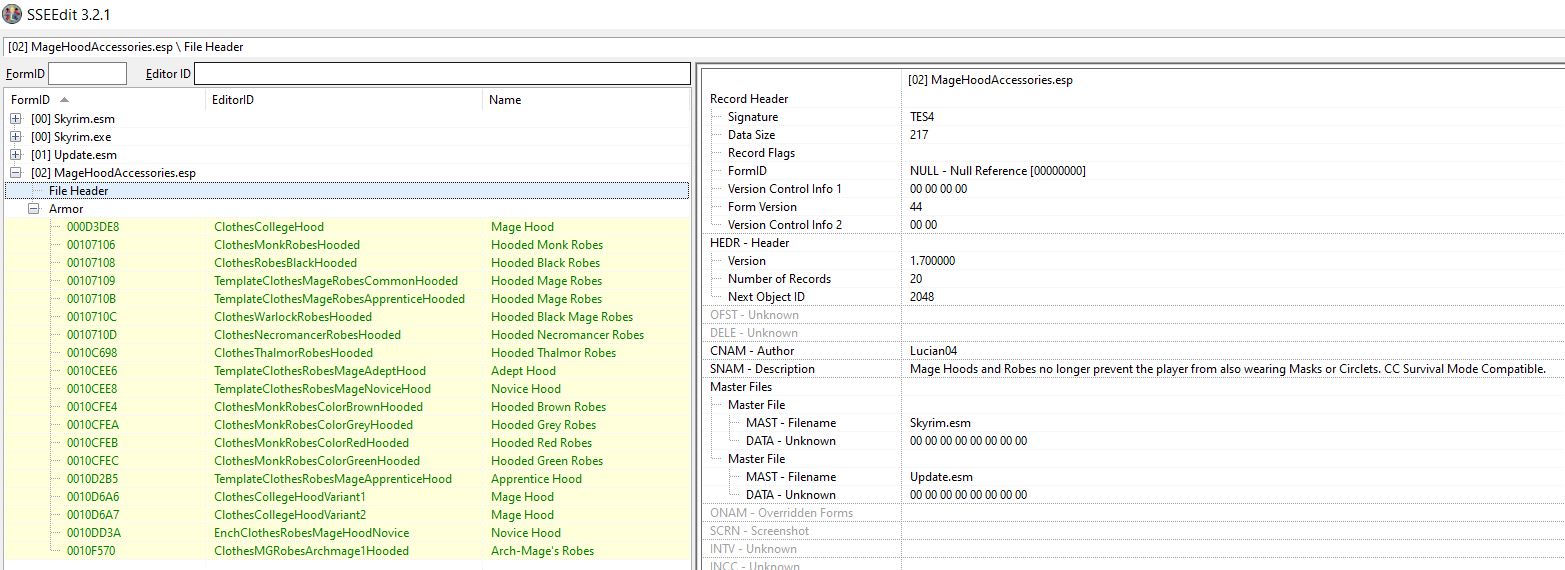The image size is (1565, 570).
Task: Click the CNAM - Author value Lucian04
Action: tap(936, 351)
